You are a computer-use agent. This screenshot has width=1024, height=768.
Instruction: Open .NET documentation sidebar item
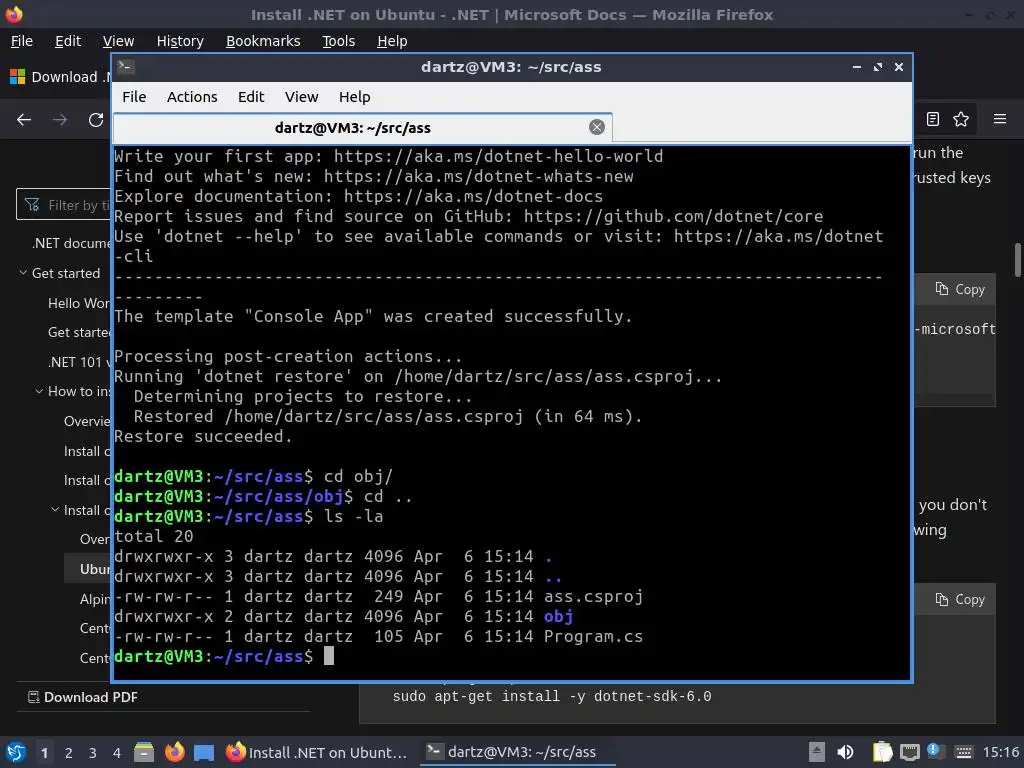(x=71, y=243)
